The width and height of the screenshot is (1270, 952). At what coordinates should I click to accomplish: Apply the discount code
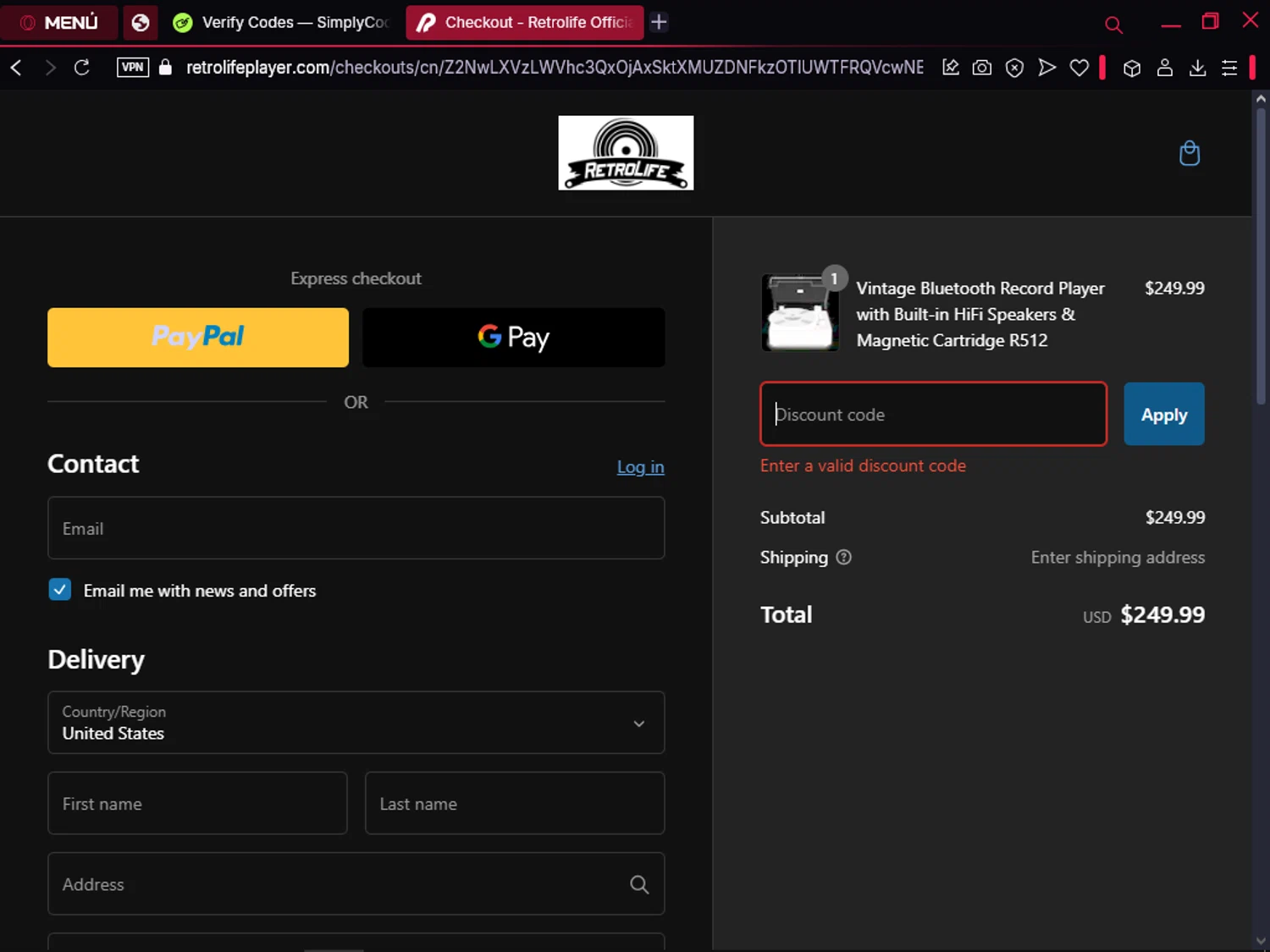(x=1164, y=414)
